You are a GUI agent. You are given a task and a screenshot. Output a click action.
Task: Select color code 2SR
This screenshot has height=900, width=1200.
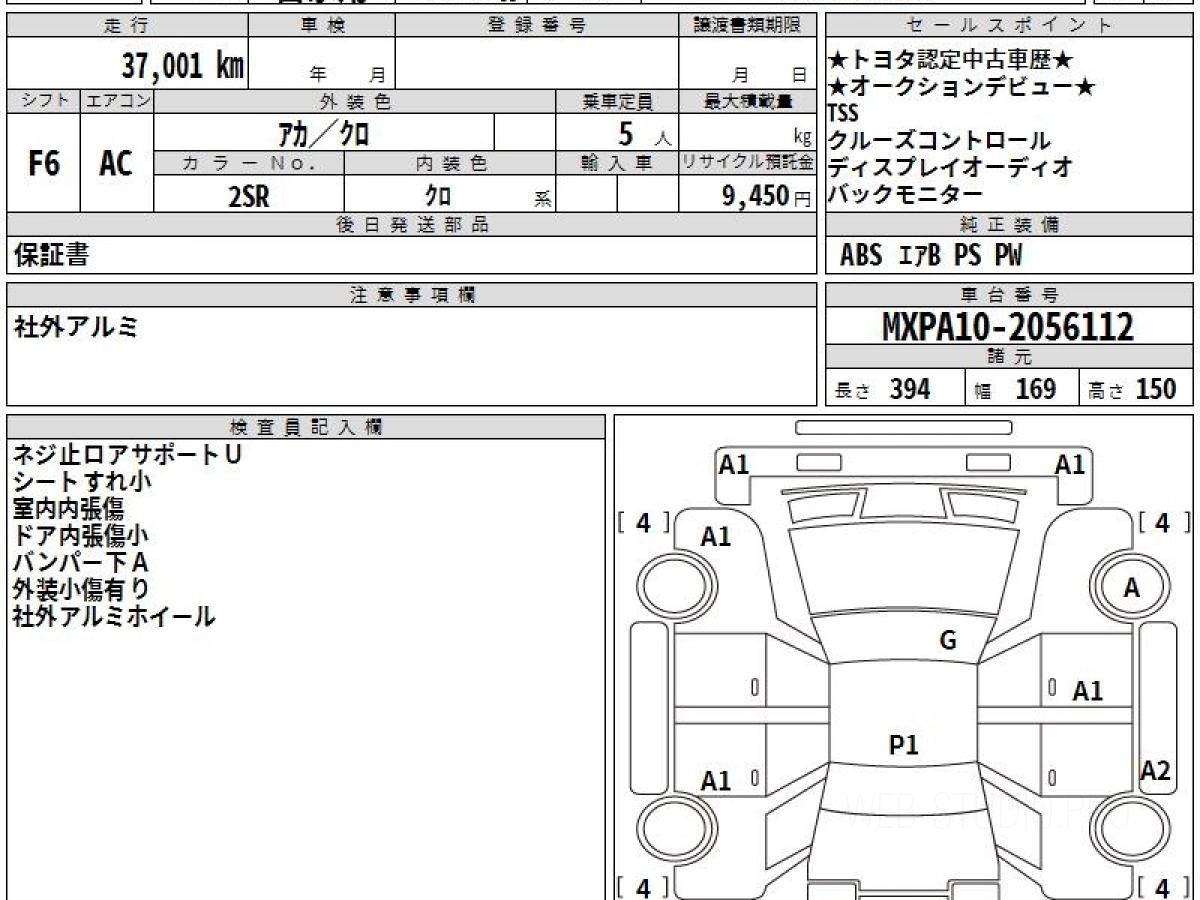[249, 196]
